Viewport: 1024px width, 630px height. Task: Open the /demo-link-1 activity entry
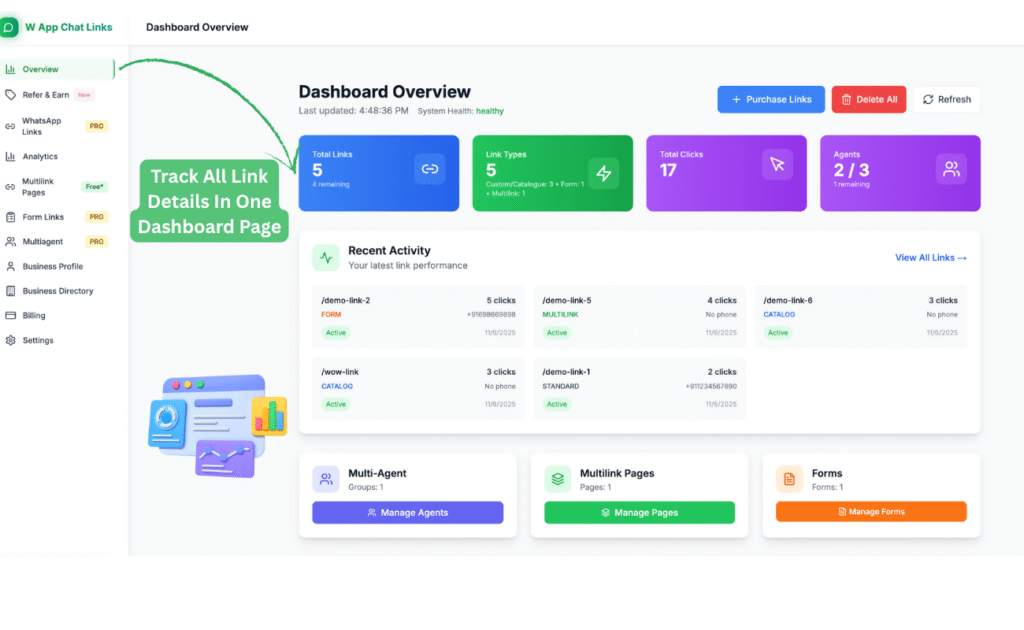tap(640, 387)
